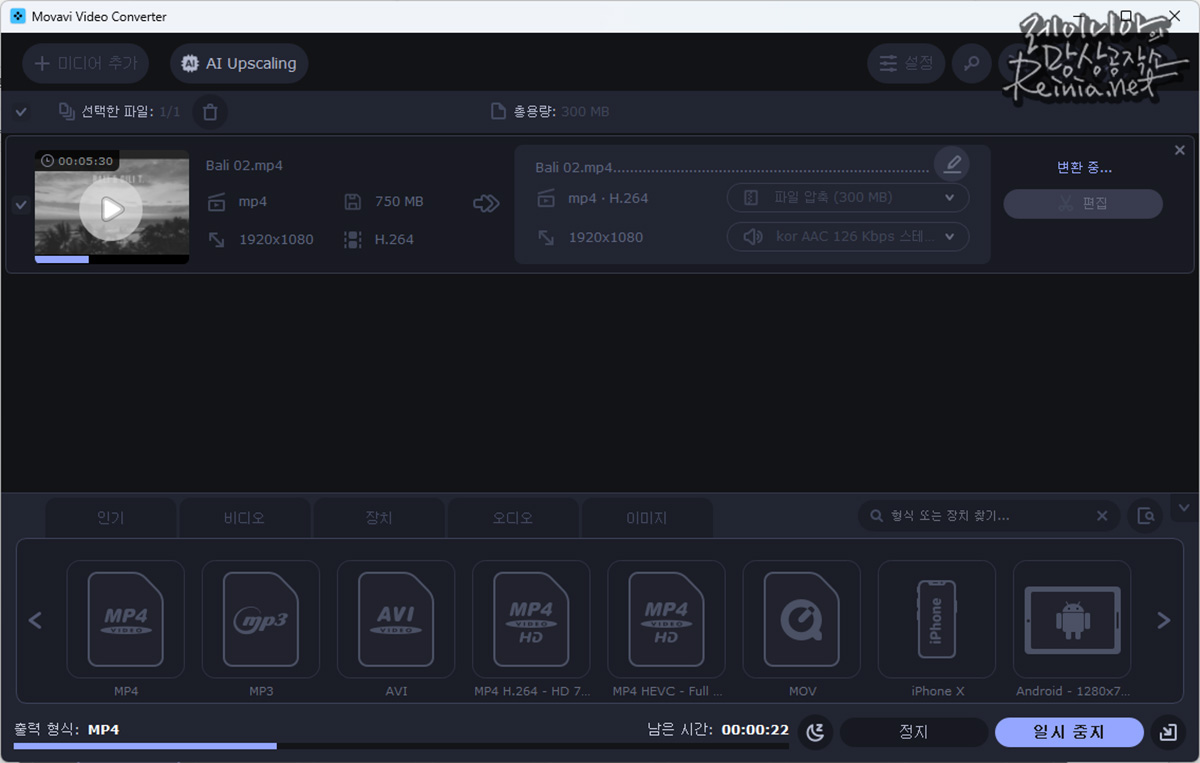
Task: Click the 변환 중... converting status text
Action: pos(1084,168)
